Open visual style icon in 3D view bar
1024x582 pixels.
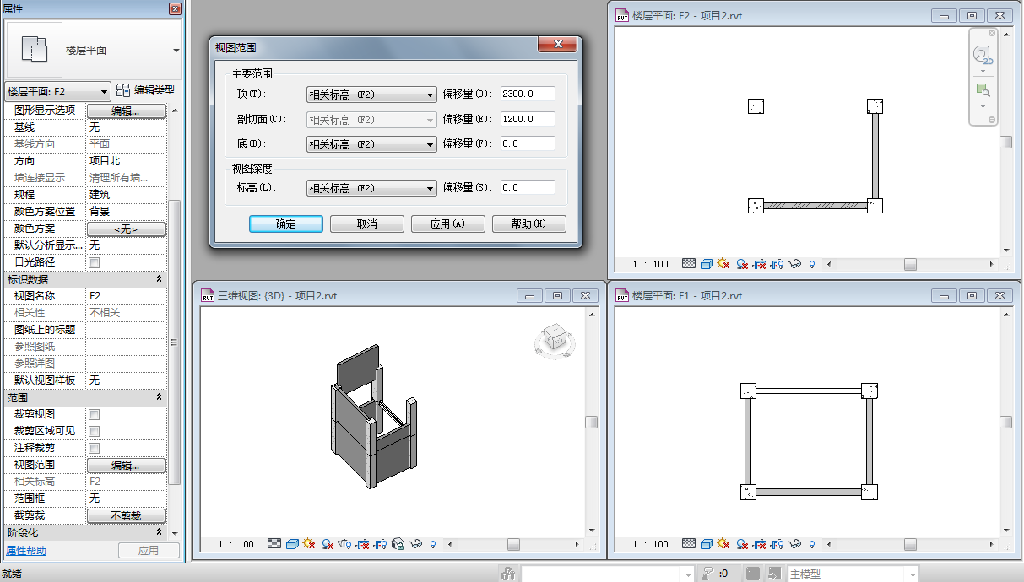tap(292, 543)
